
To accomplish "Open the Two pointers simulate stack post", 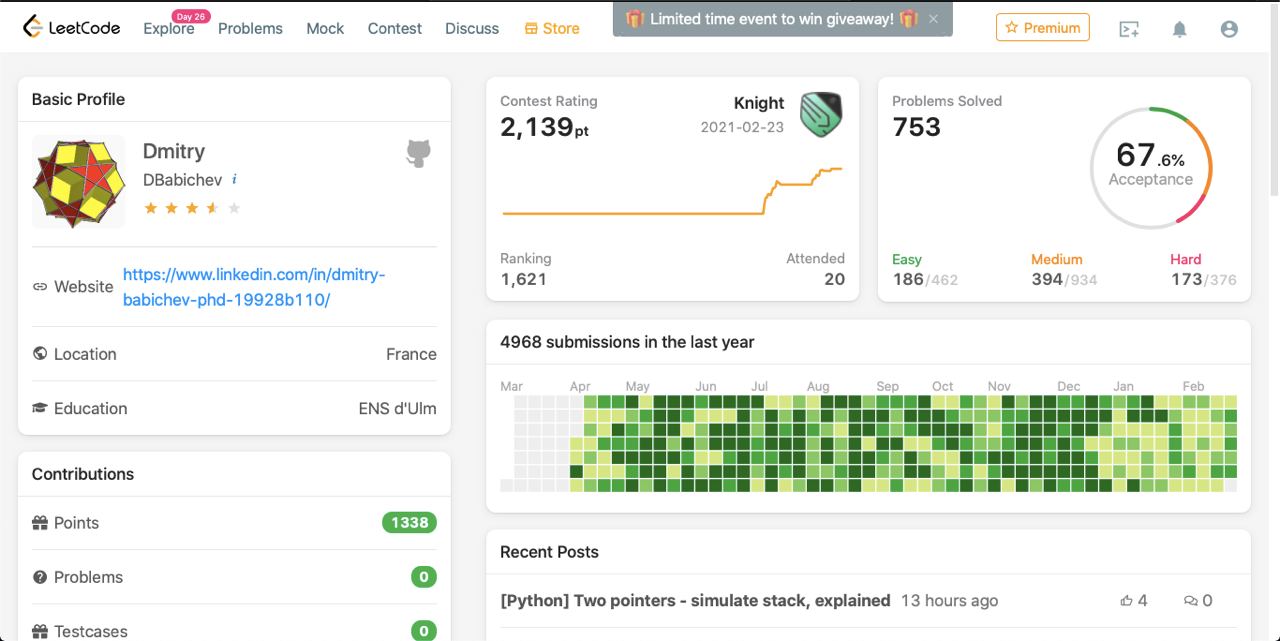I will pos(695,601).
